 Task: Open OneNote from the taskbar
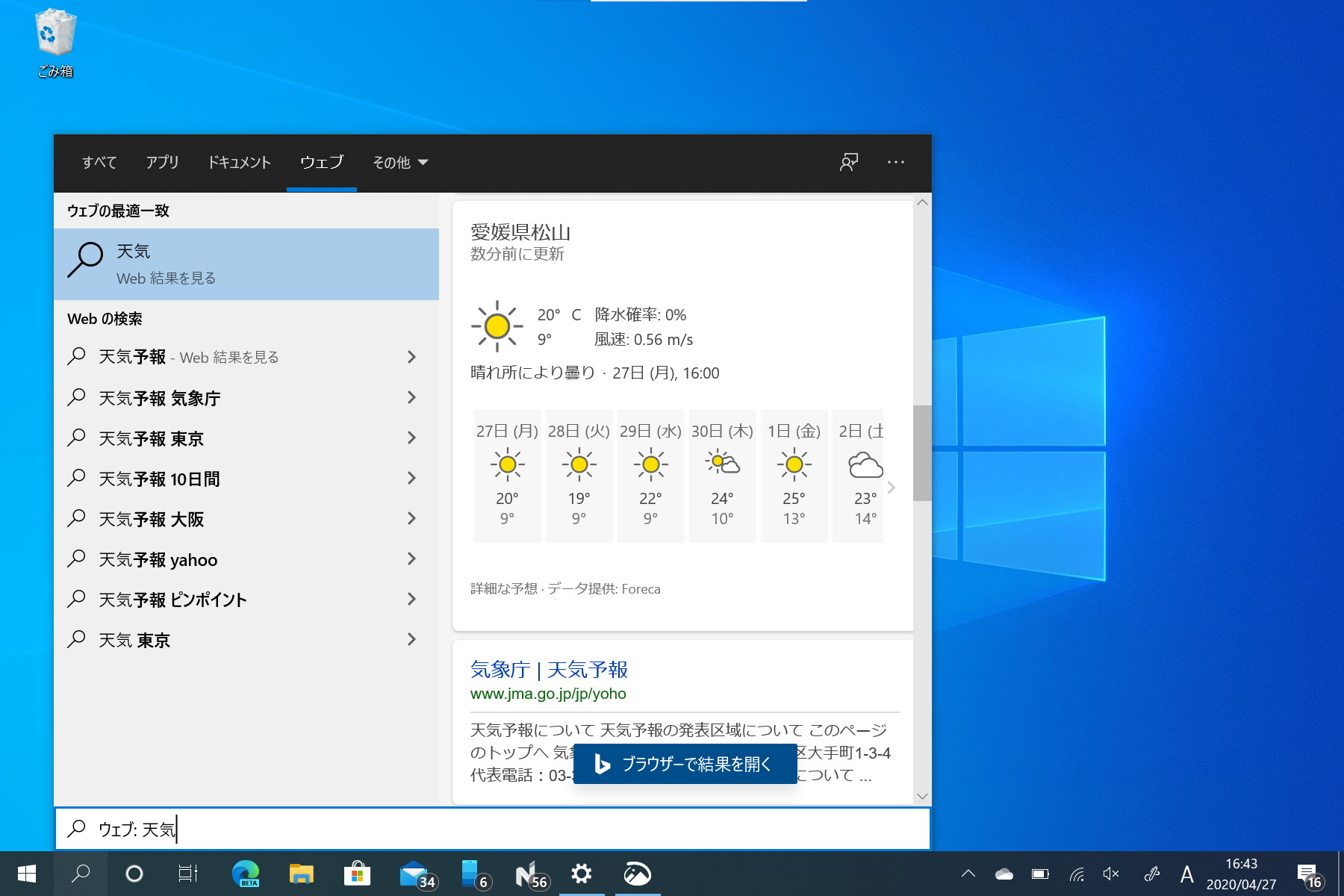coord(526,874)
